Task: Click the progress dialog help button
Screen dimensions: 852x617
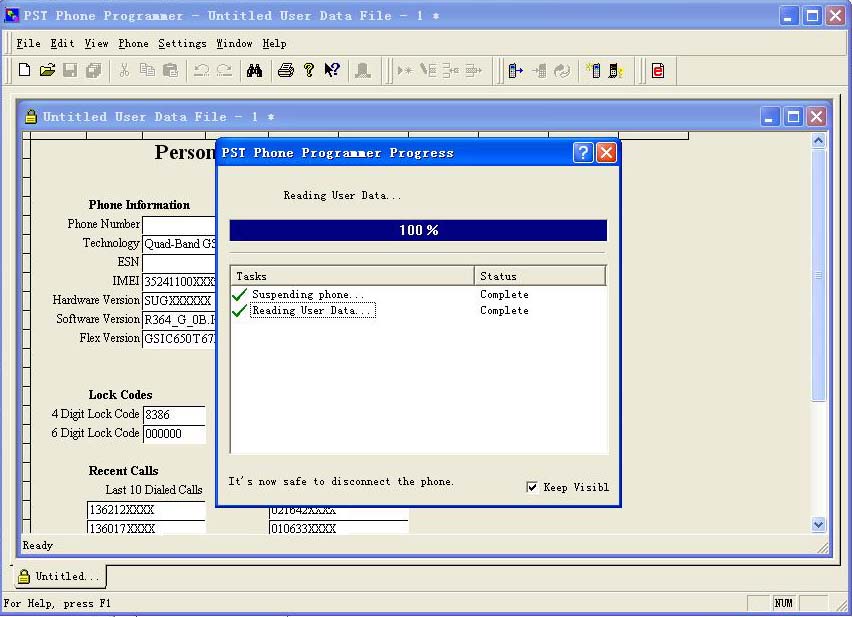Action: coord(583,153)
